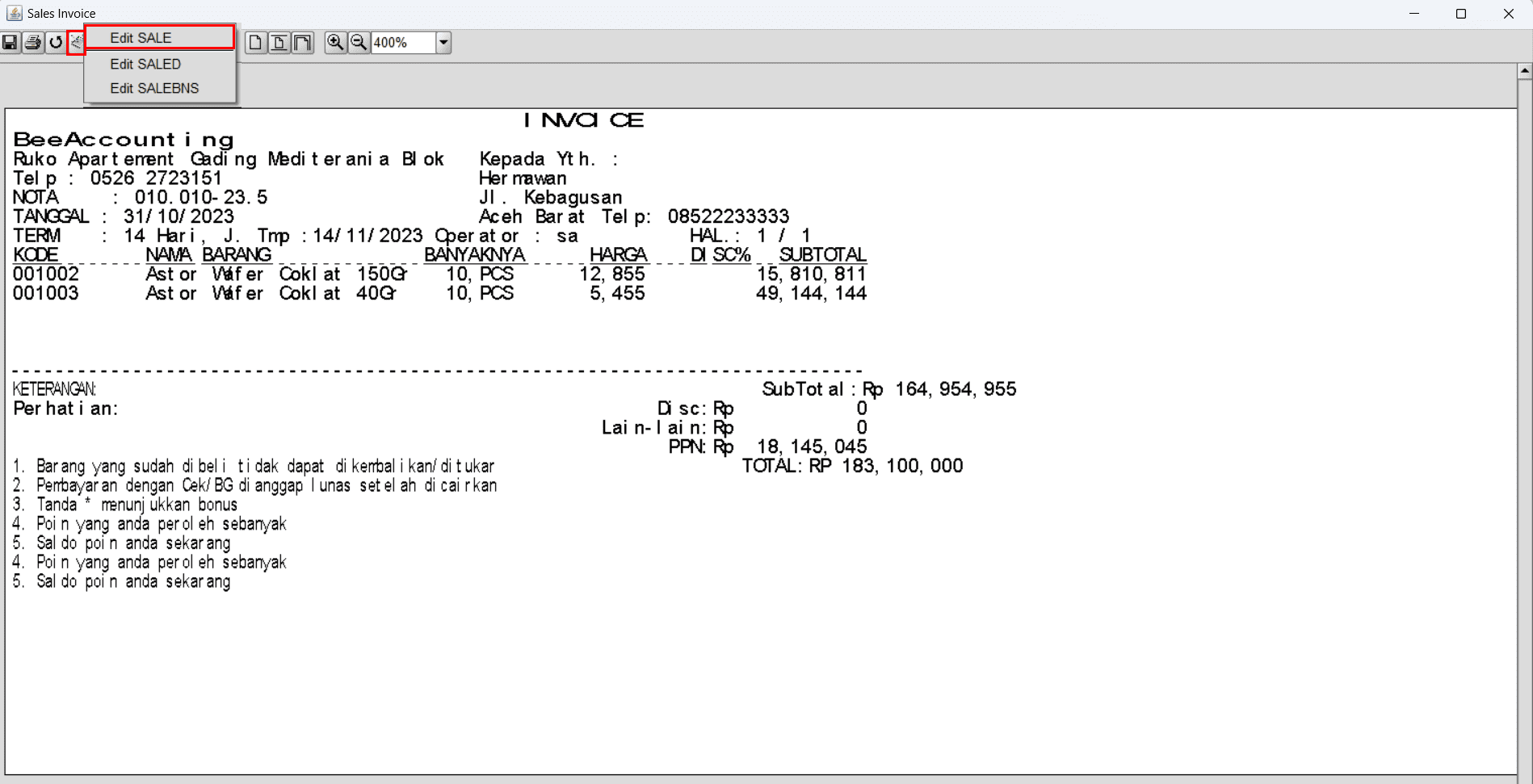Click the PPN value 18,145,045
Viewport: 1533px width, 784px height.
[811, 447]
